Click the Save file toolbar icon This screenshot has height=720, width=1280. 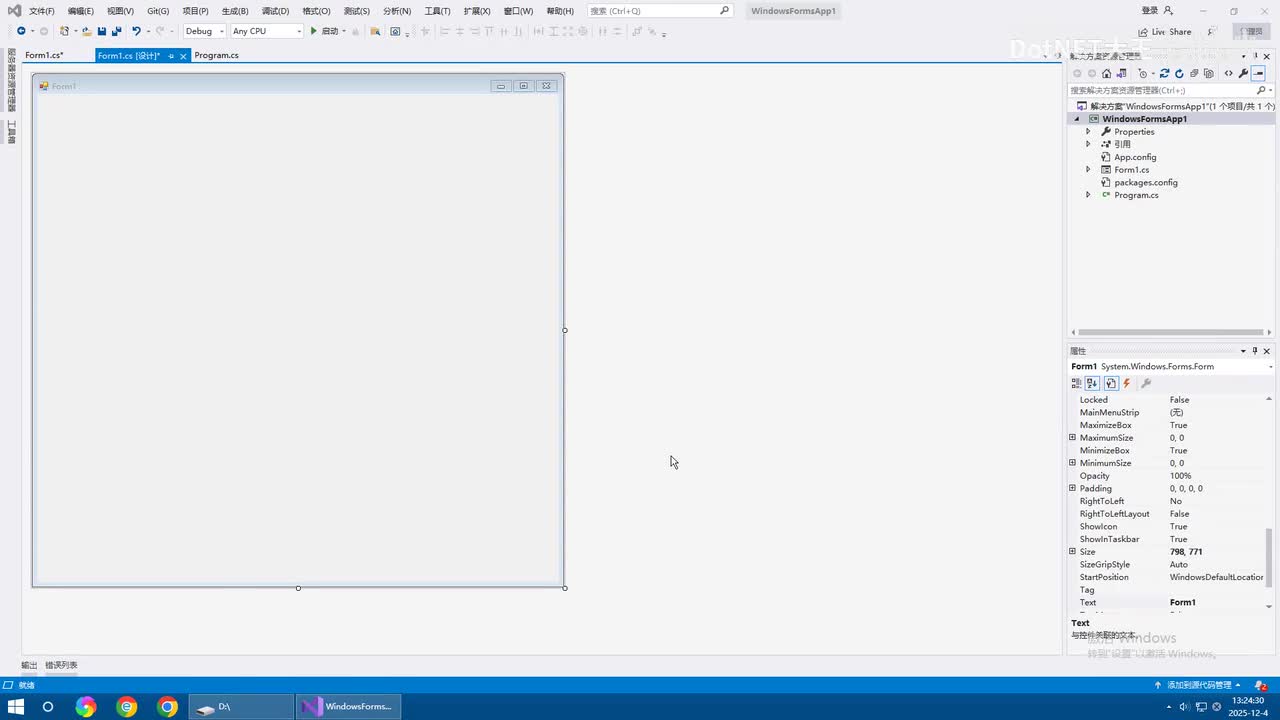tap(102, 31)
